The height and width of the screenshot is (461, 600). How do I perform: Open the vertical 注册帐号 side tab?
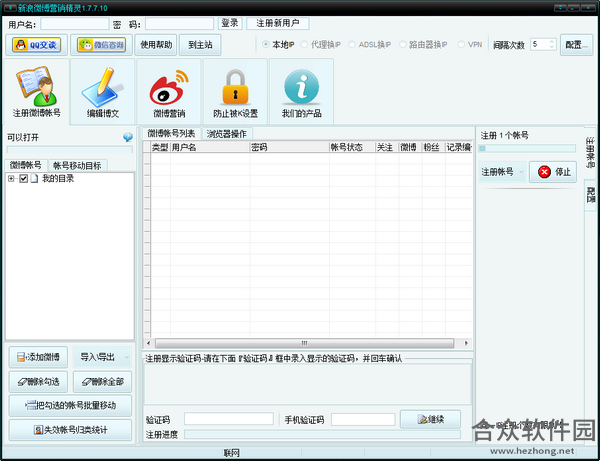coord(590,151)
